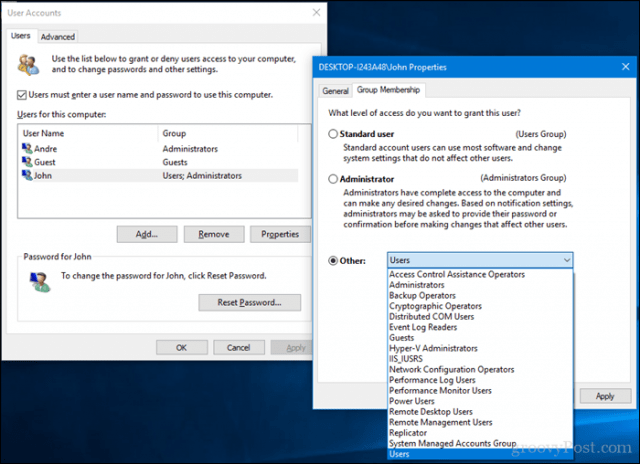Switch to the Advanced tab in User Accounts
The height and width of the screenshot is (464, 640).
click(x=58, y=37)
